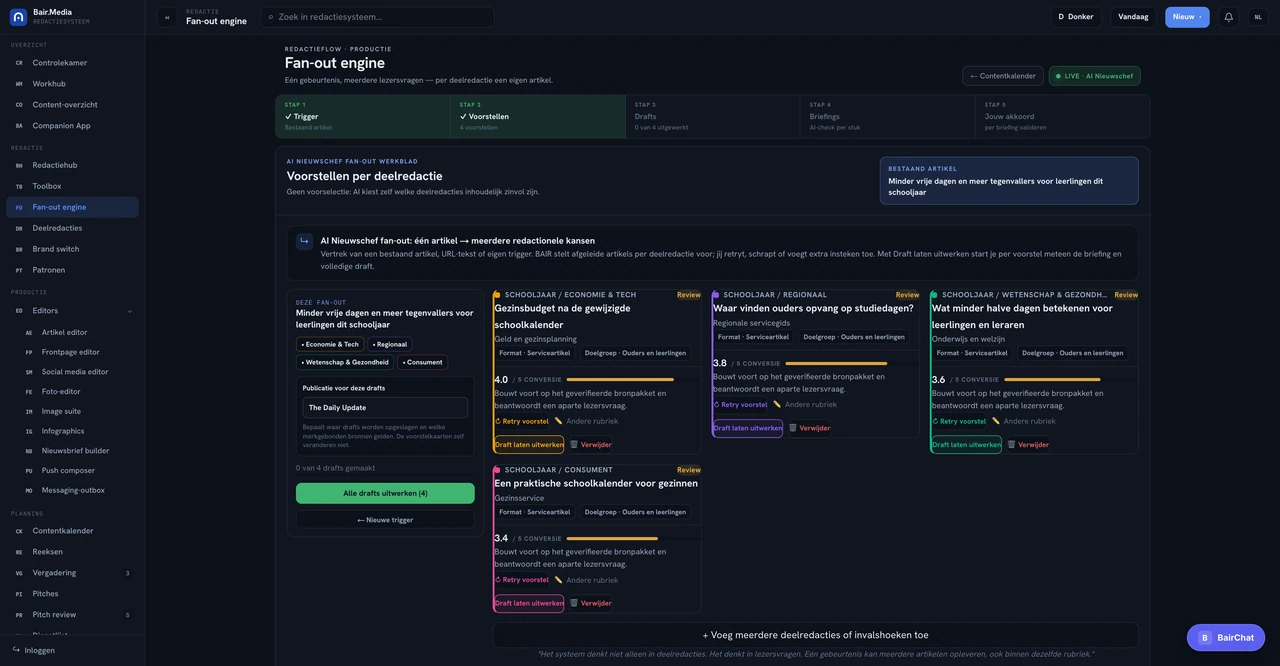Click the retry icon on the Consument card

pos(498,580)
